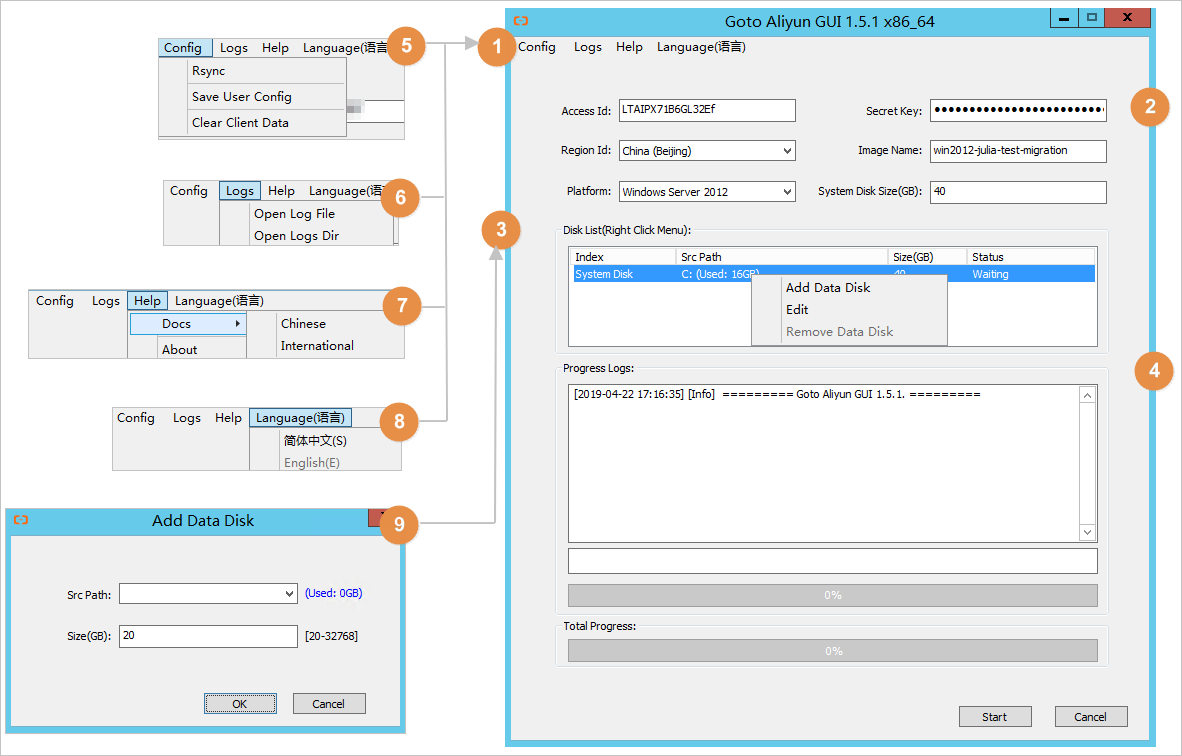Click the Secret Key password field
The image size is (1182, 756).
coord(1018,110)
